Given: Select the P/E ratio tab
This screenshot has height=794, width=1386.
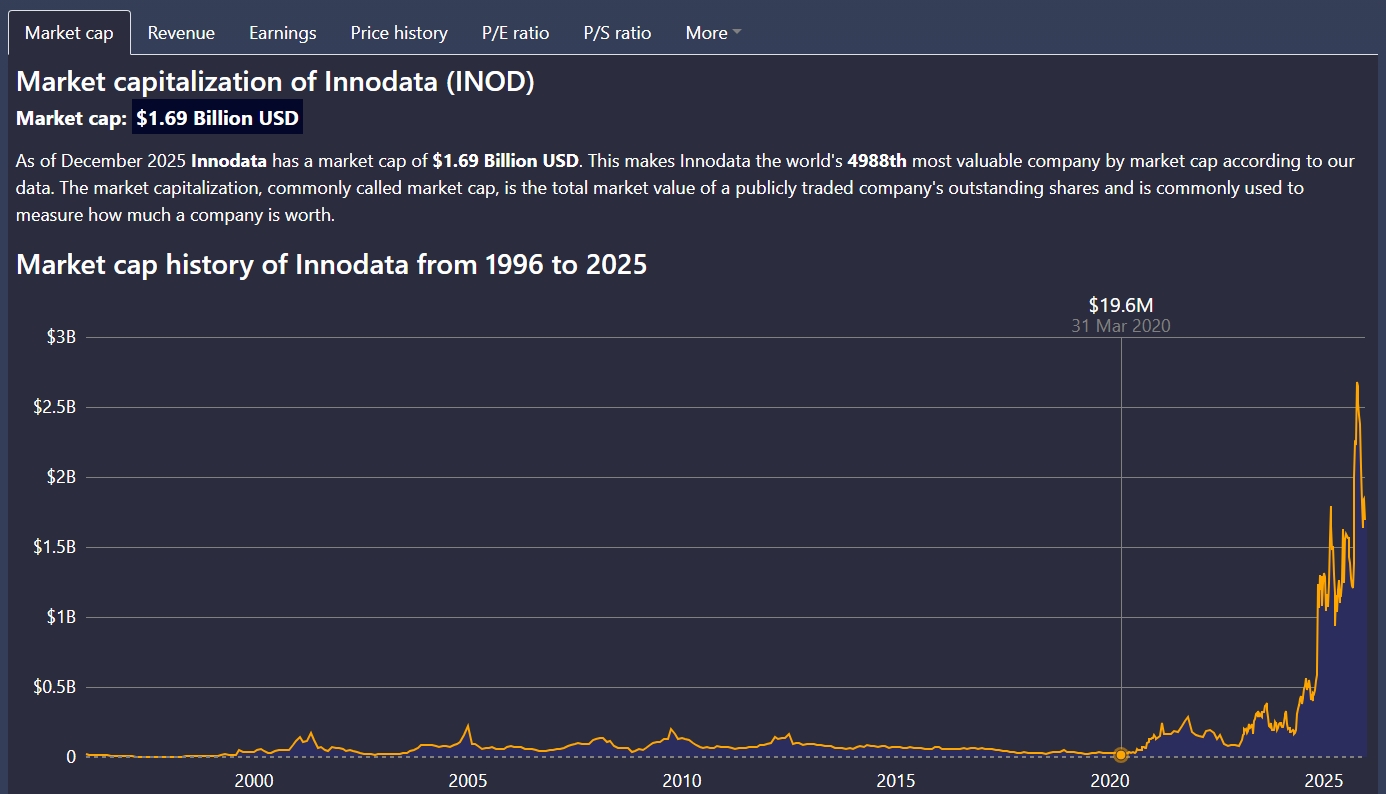Looking at the screenshot, I should click(x=516, y=33).
